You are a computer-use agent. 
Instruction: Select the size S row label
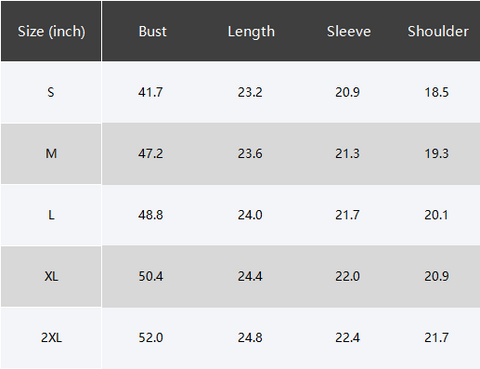click(51, 92)
